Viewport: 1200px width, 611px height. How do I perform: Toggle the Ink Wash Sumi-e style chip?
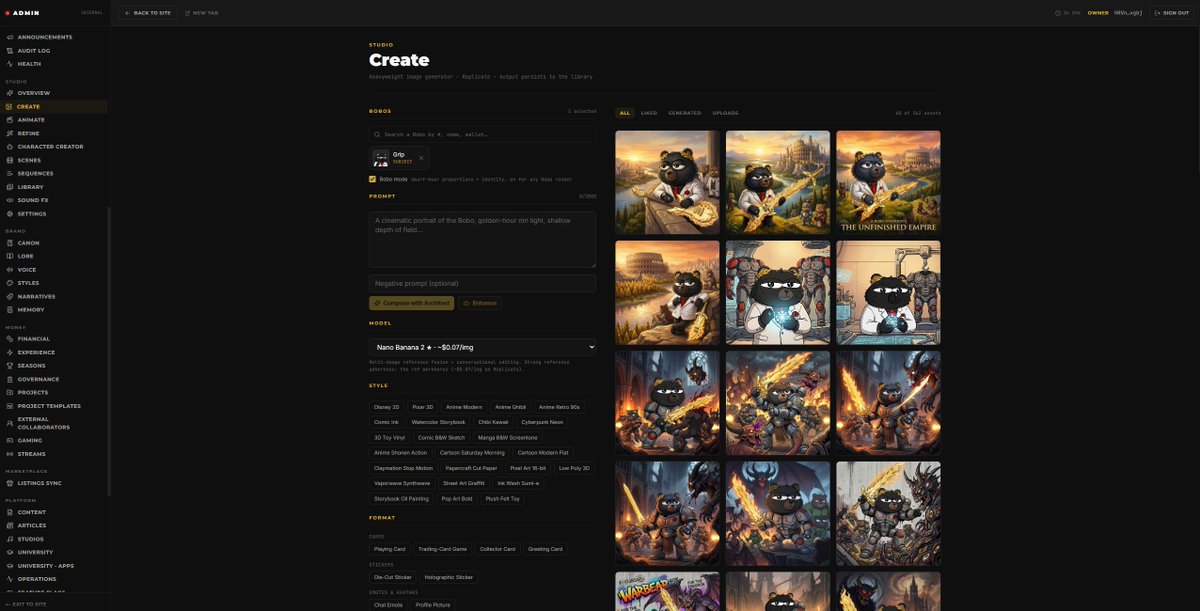tap(518, 483)
